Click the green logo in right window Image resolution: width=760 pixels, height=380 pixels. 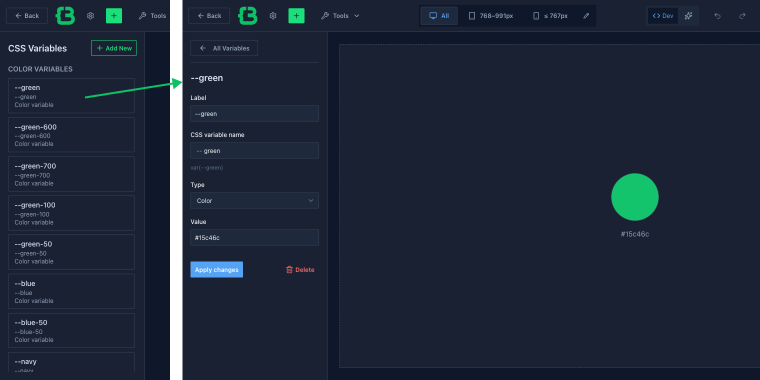pyautogui.click(x=248, y=16)
